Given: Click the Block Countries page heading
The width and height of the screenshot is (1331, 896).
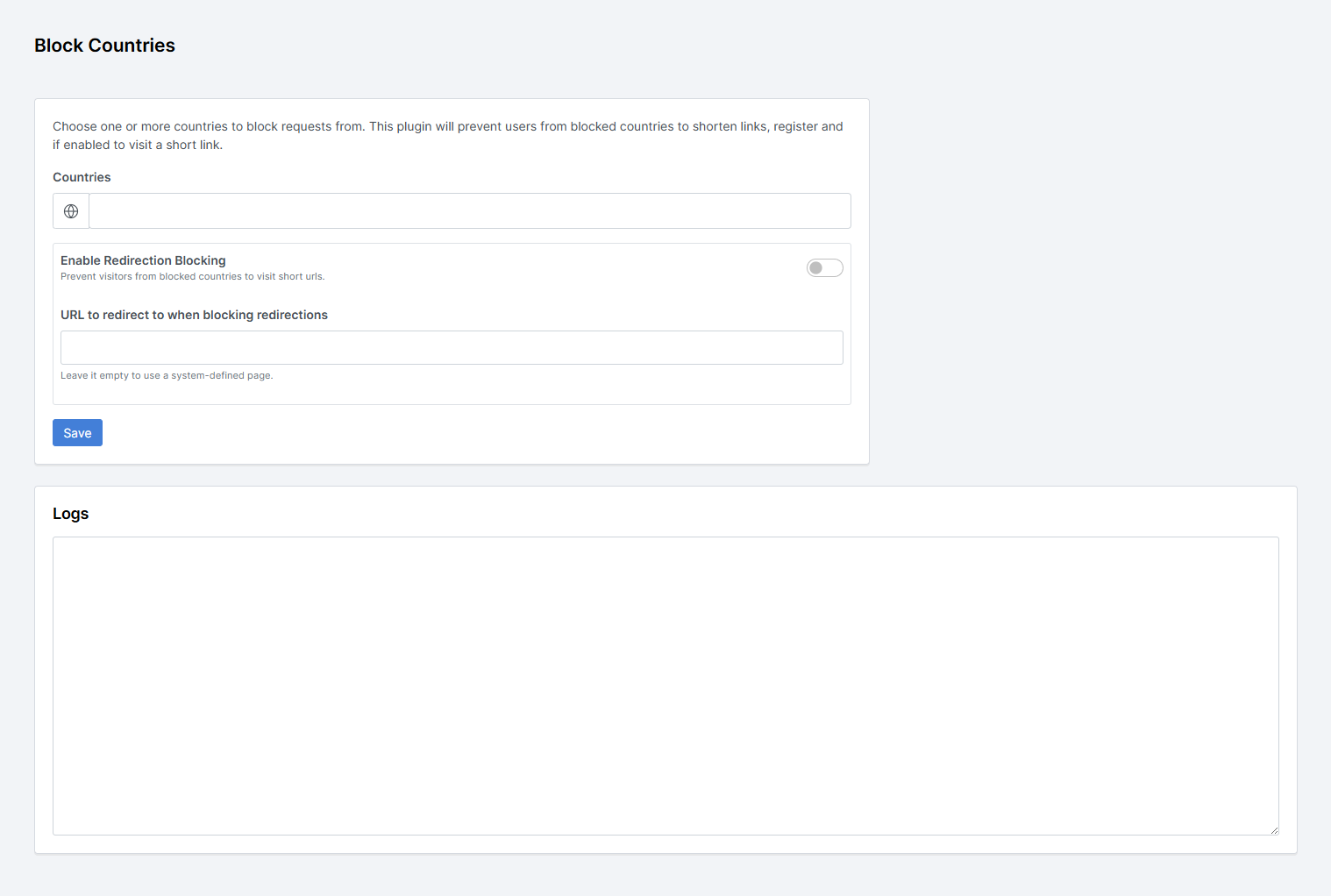Looking at the screenshot, I should click(104, 46).
